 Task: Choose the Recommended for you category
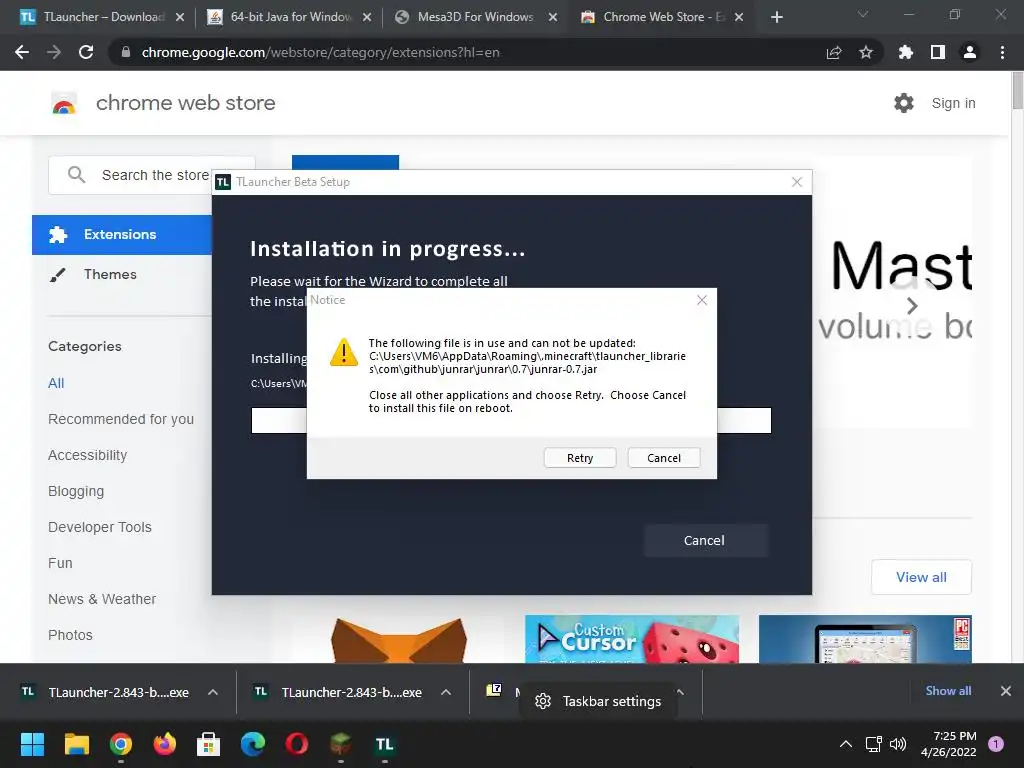click(121, 419)
